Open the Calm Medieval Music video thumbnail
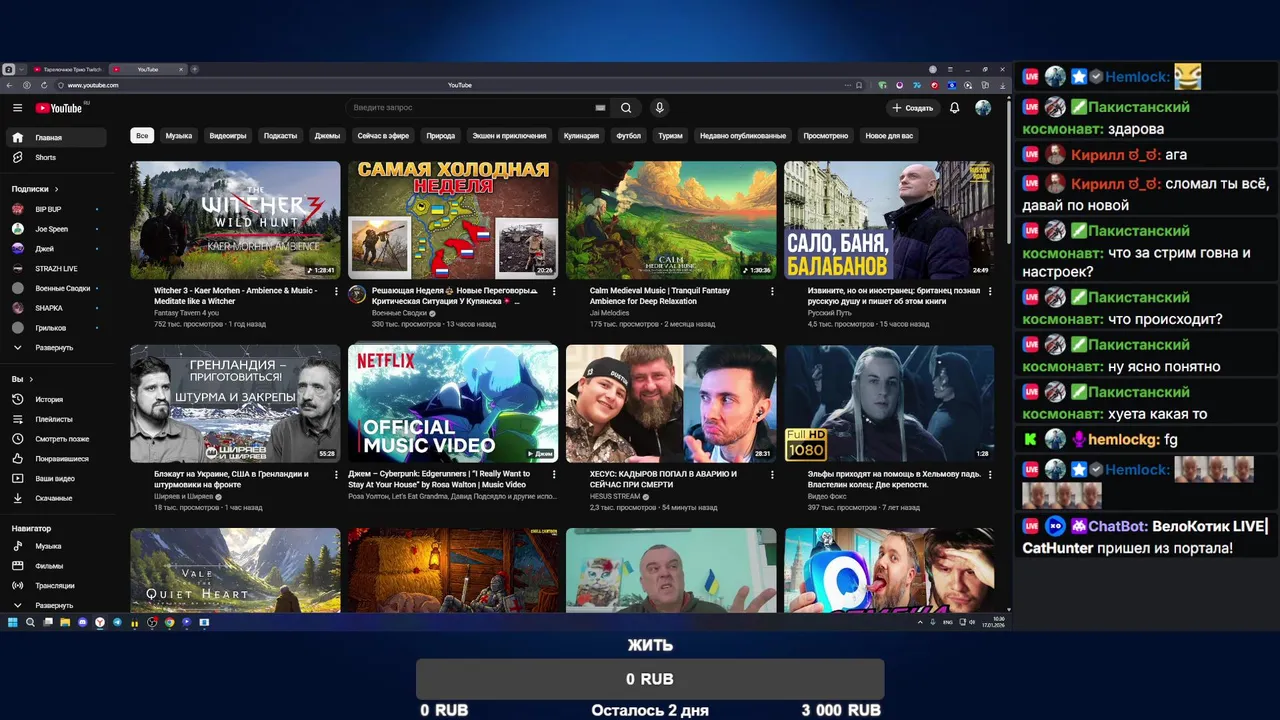1280x720 pixels. [x=671, y=220]
